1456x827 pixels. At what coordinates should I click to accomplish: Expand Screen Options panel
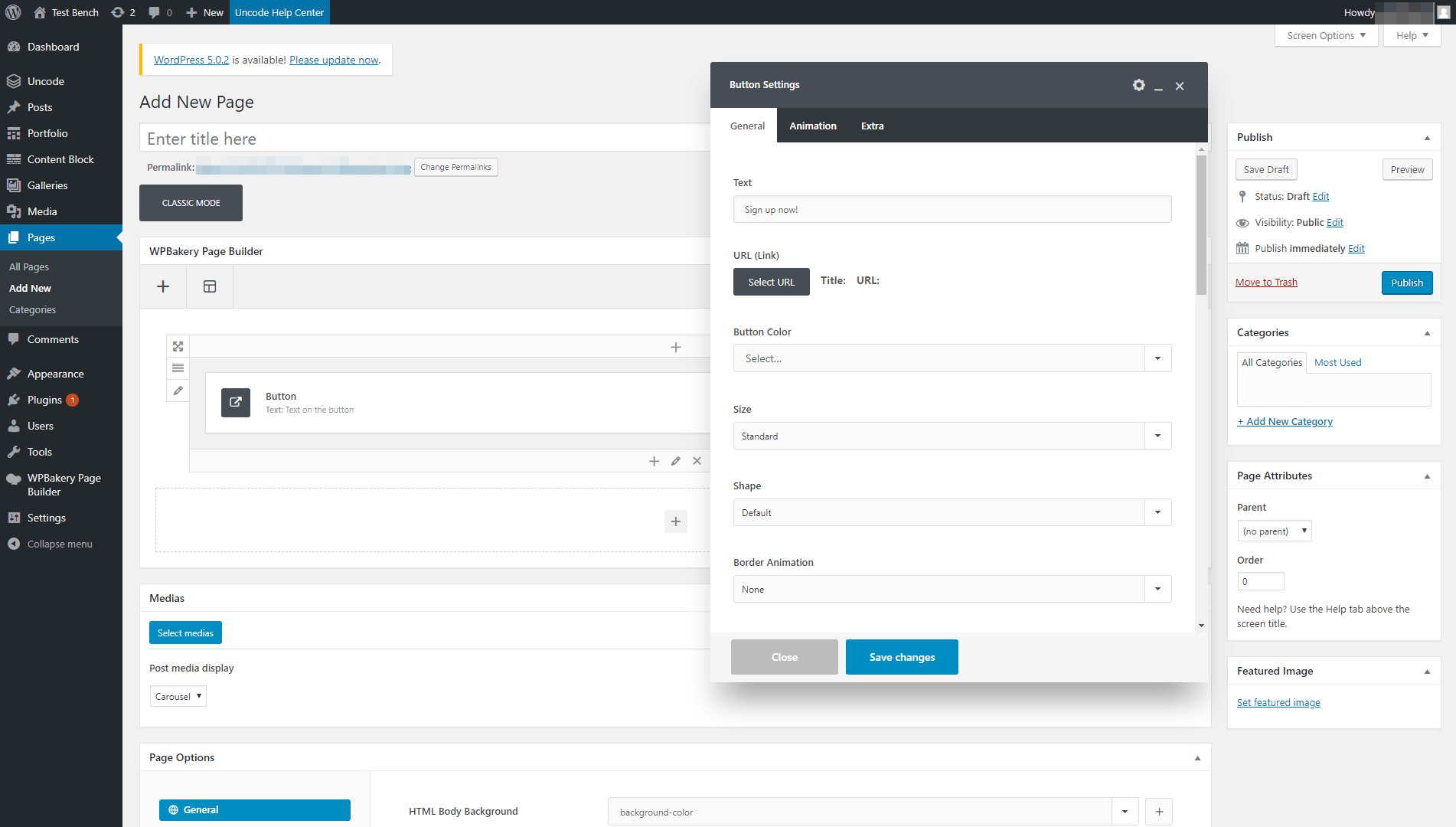pyautogui.click(x=1327, y=35)
